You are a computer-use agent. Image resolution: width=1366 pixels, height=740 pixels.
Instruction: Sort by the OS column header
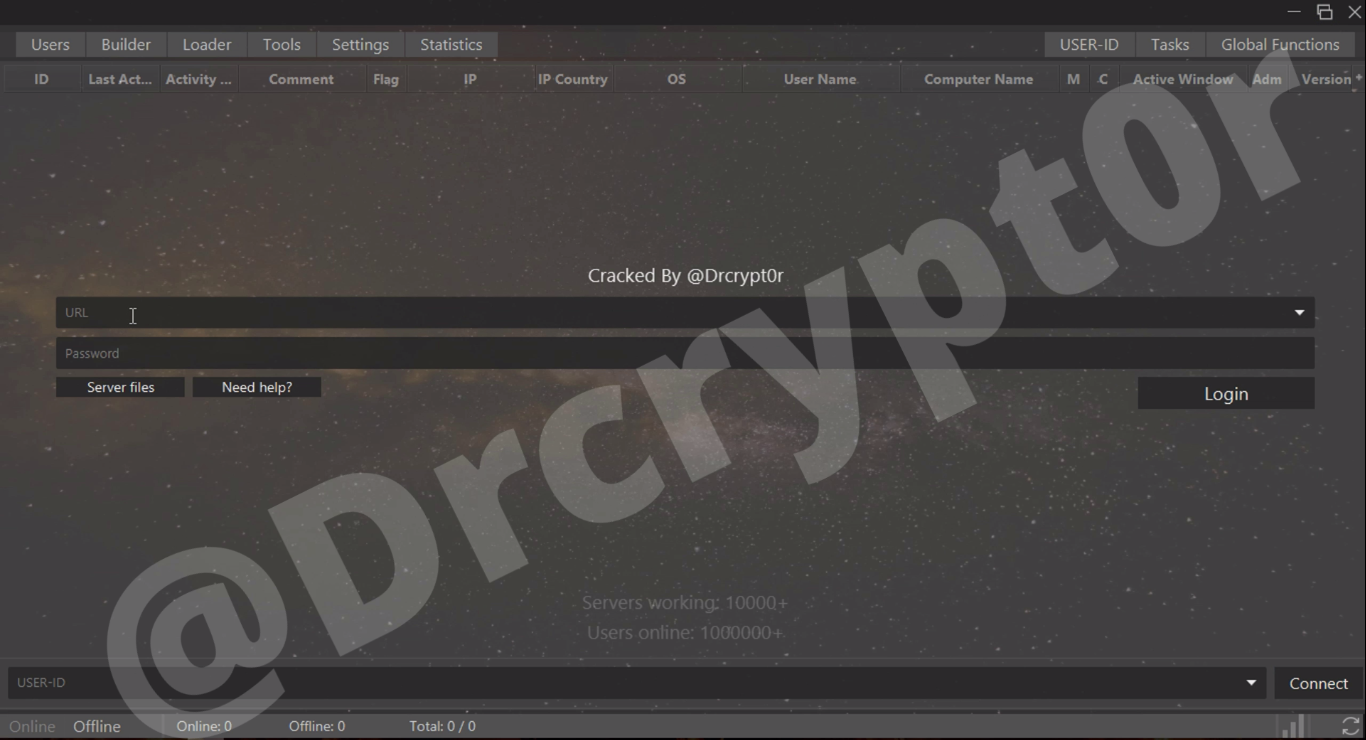[677, 79]
